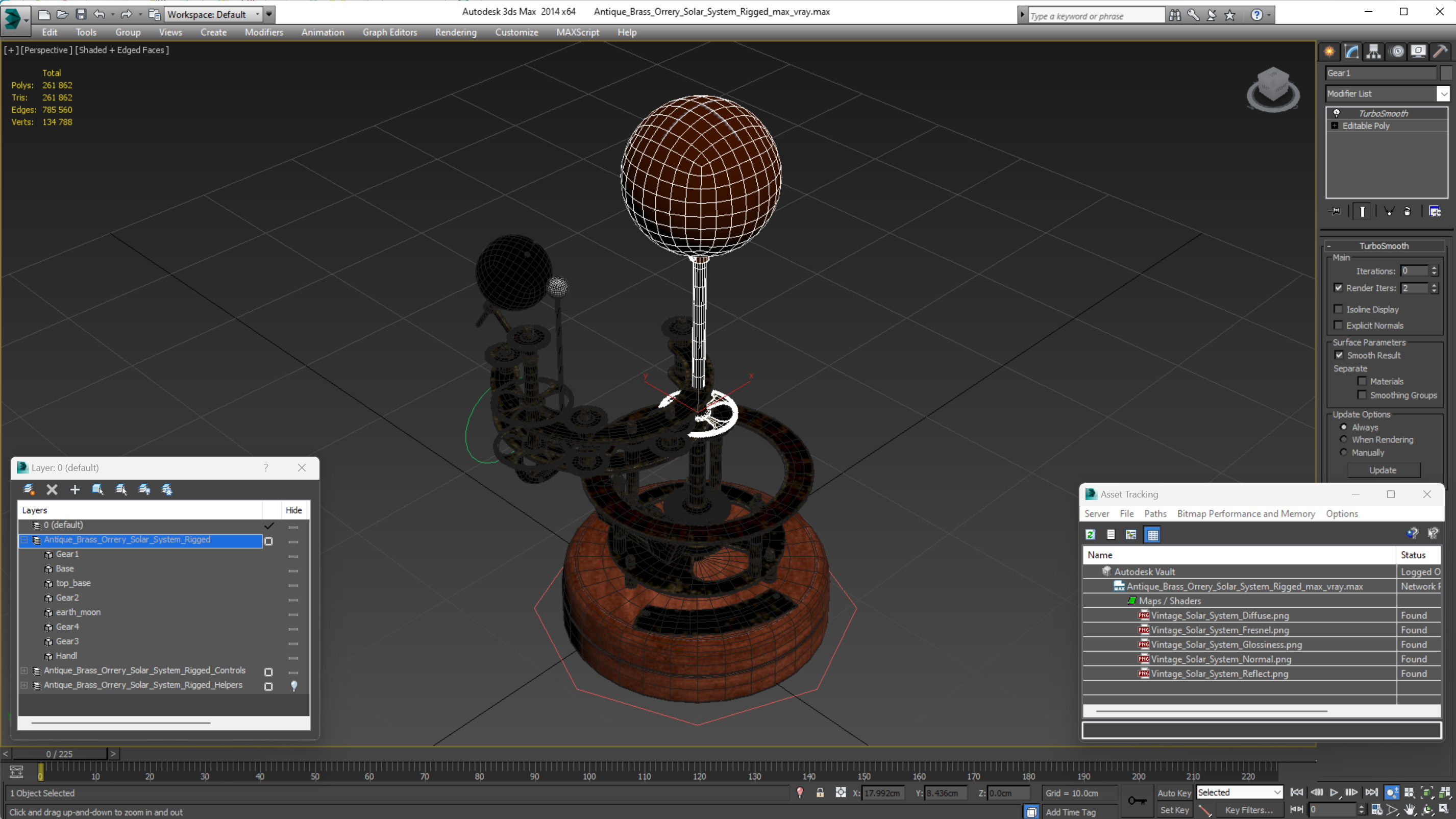
Task: Click the Save File icon in top toolbar
Action: (81, 14)
